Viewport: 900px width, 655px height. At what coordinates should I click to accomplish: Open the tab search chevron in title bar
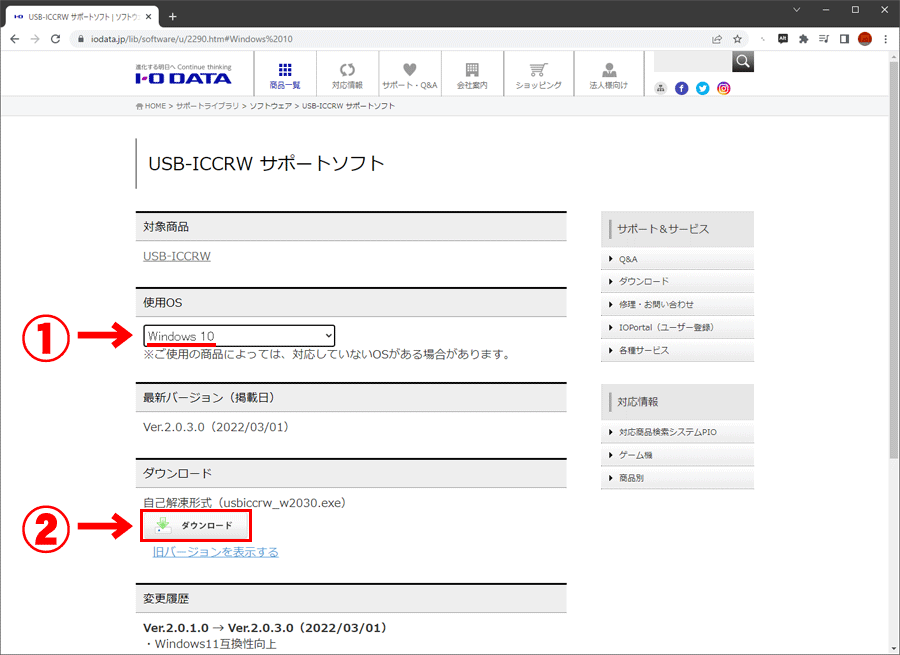(x=797, y=10)
